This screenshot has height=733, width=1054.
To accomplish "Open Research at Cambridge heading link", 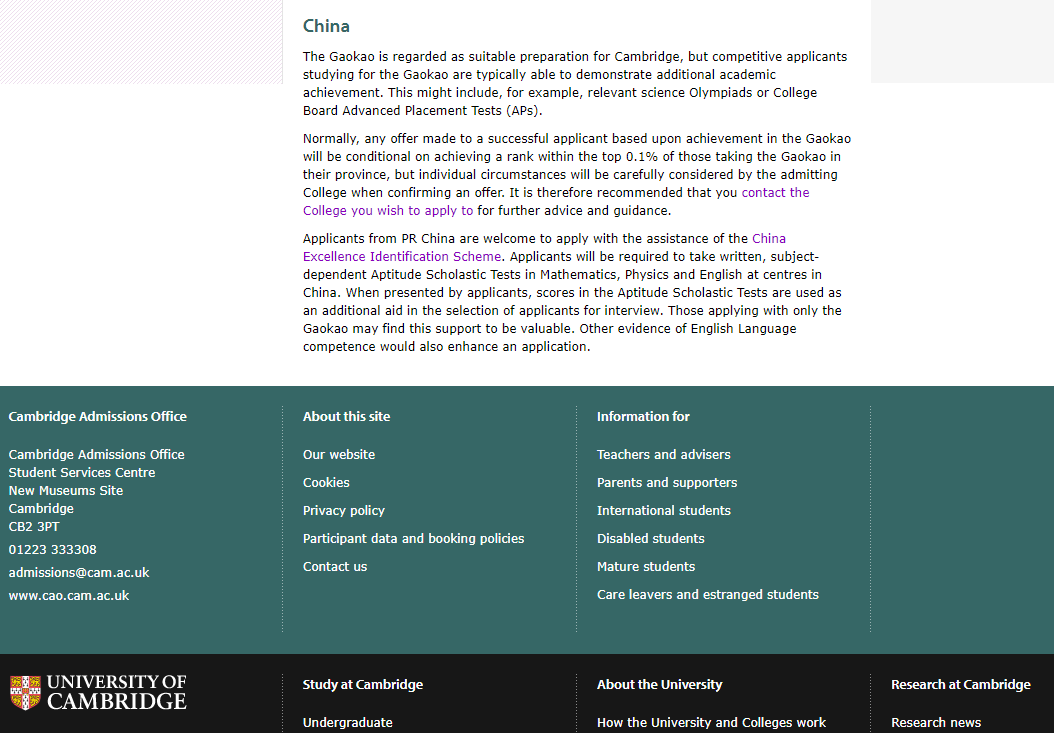I will (961, 685).
